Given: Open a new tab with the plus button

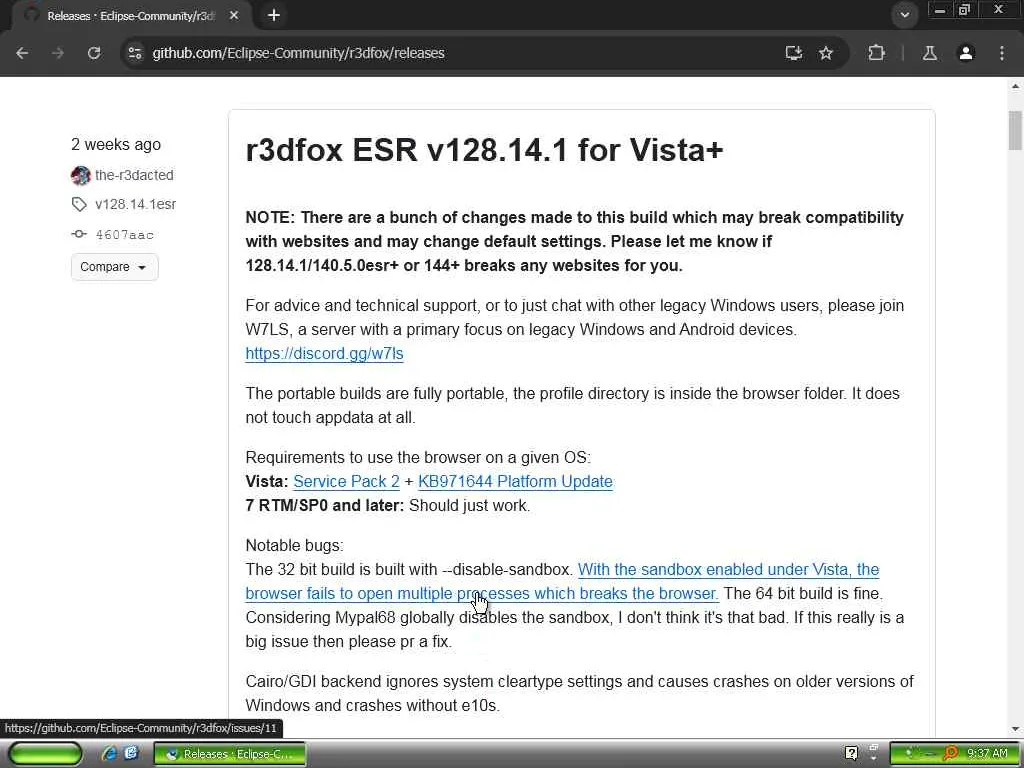Looking at the screenshot, I should click(274, 15).
